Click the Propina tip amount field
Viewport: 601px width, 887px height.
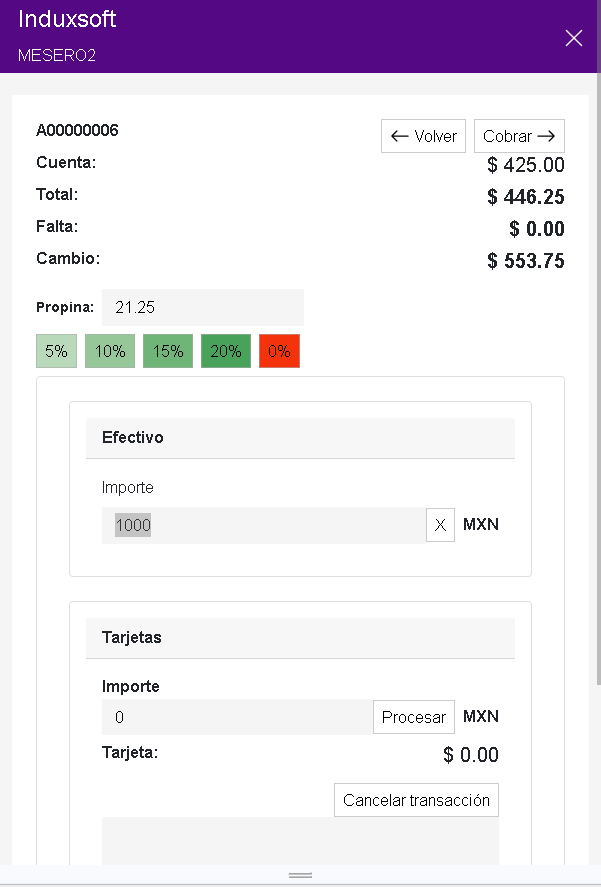(202, 308)
